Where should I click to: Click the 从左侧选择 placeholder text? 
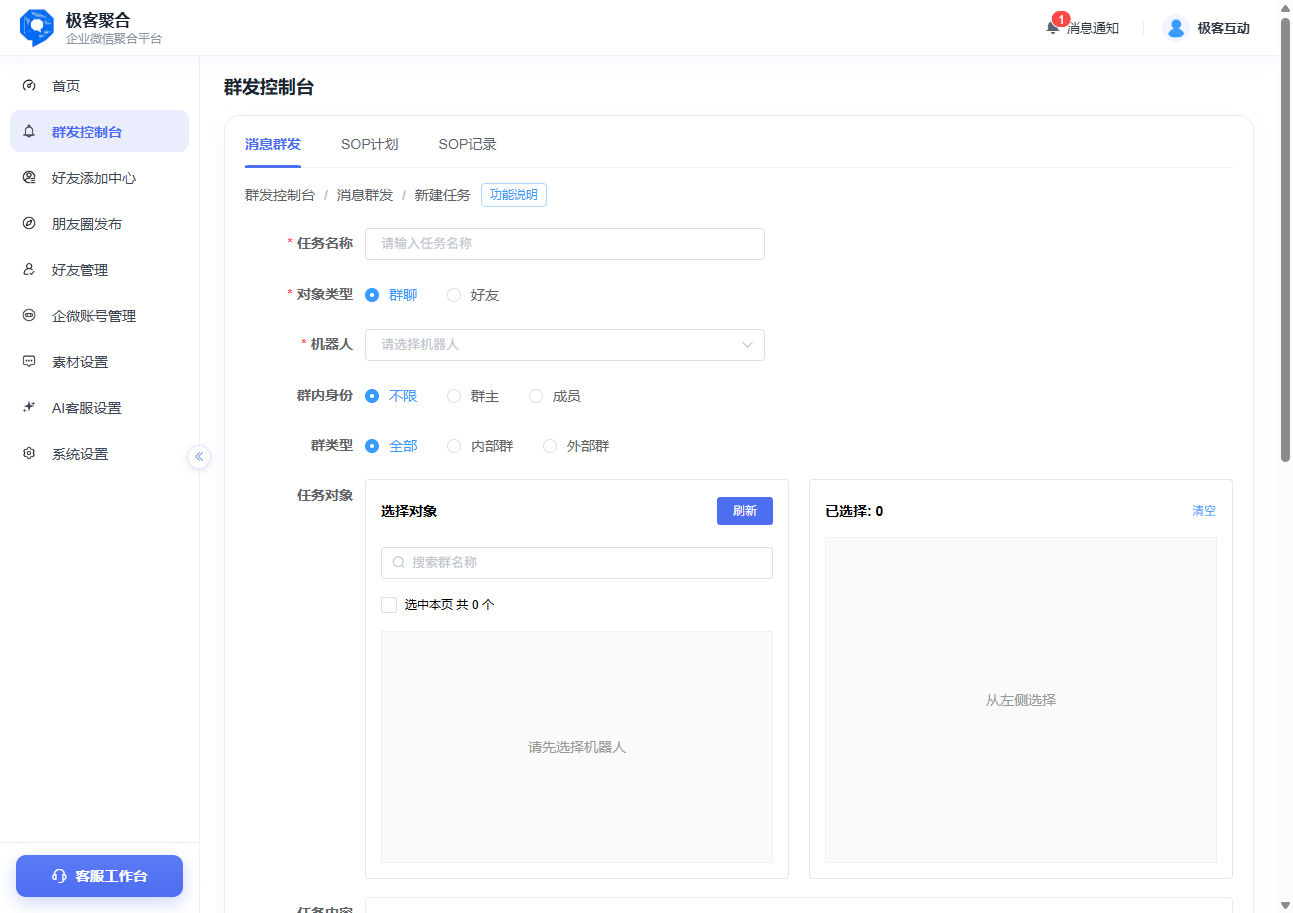point(1021,700)
